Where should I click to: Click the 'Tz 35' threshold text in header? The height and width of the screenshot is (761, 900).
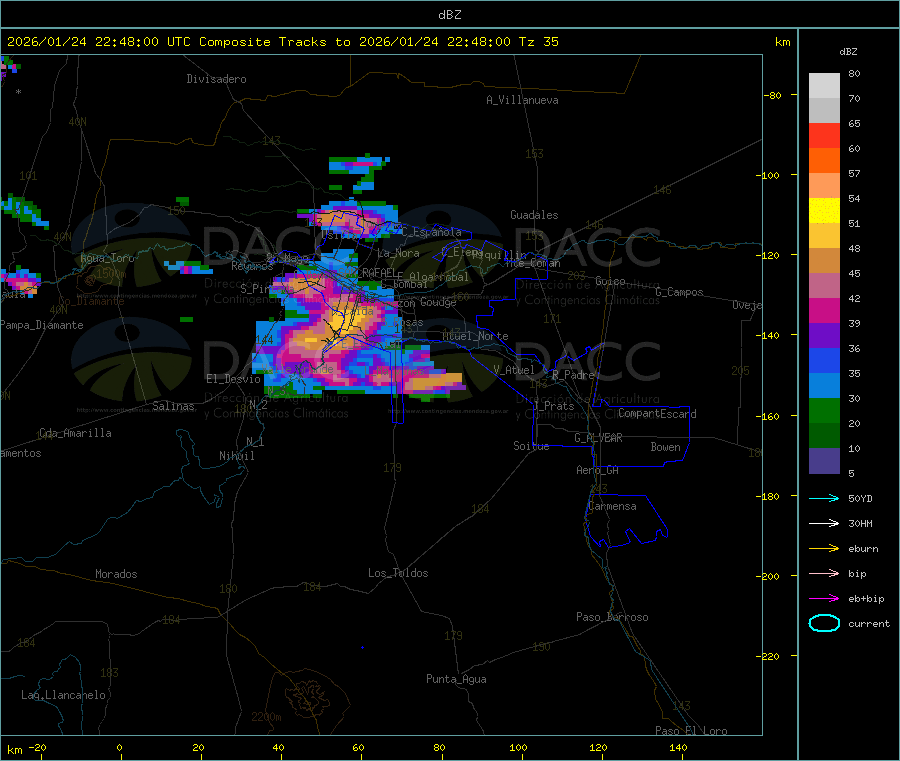538,42
